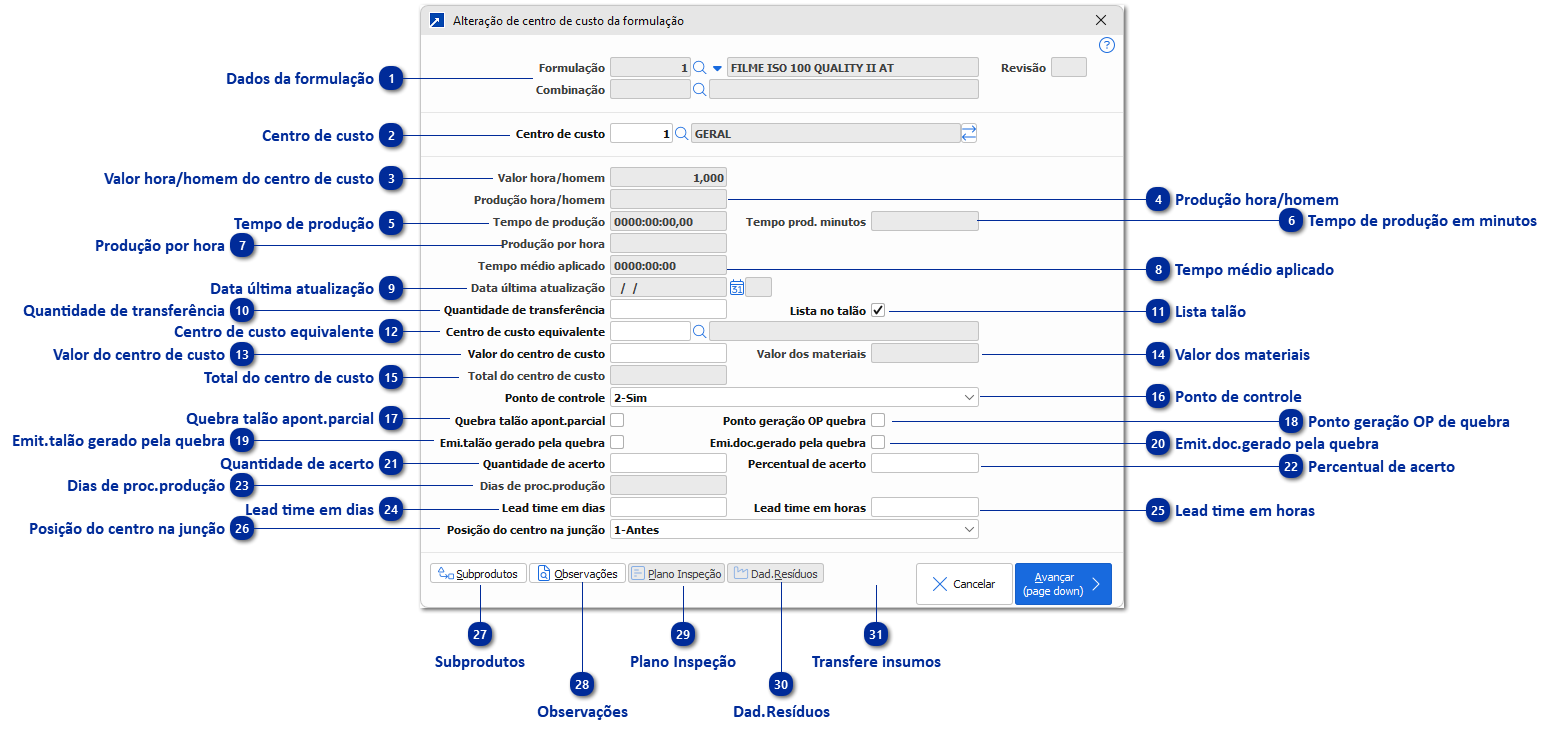
Task: Click the swap arrows icon beside GERAL
Action: [x=968, y=133]
